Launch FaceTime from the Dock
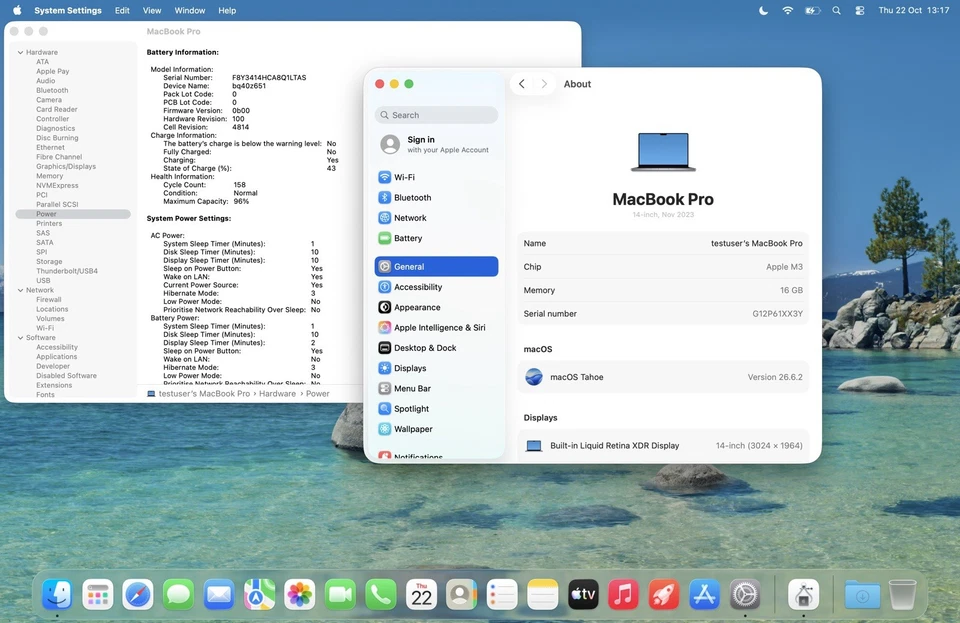Image resolution: width=960 pixels, height=623 pixels. point(340,594)
